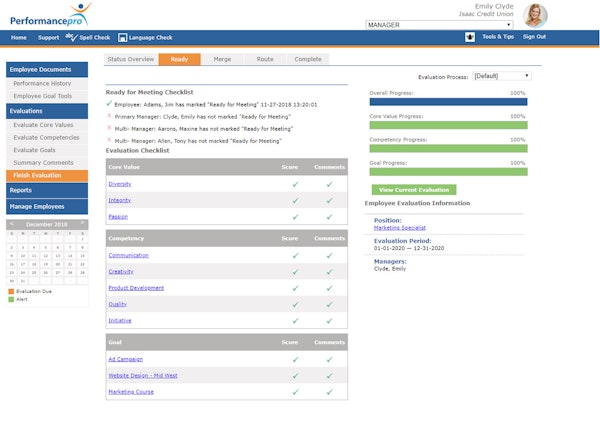
Task: Click the Language Check icon
Action: 123,38
